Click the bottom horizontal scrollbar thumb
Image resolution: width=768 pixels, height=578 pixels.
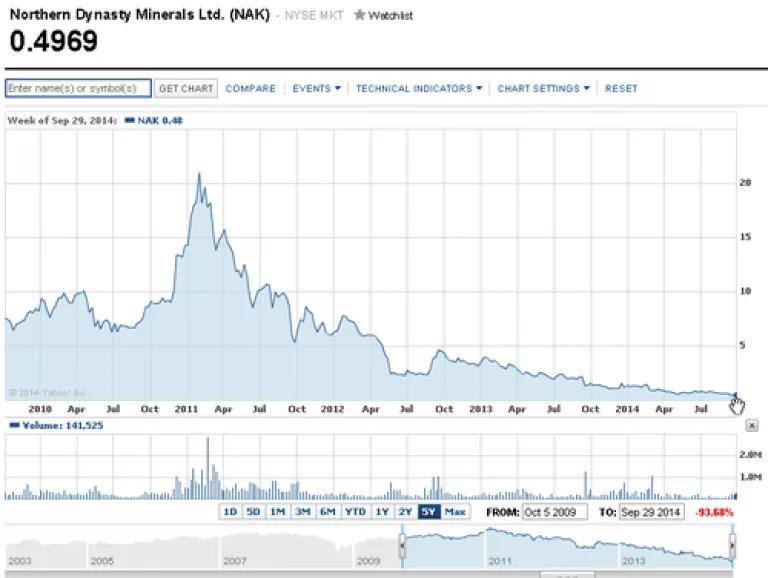(567, 575)
